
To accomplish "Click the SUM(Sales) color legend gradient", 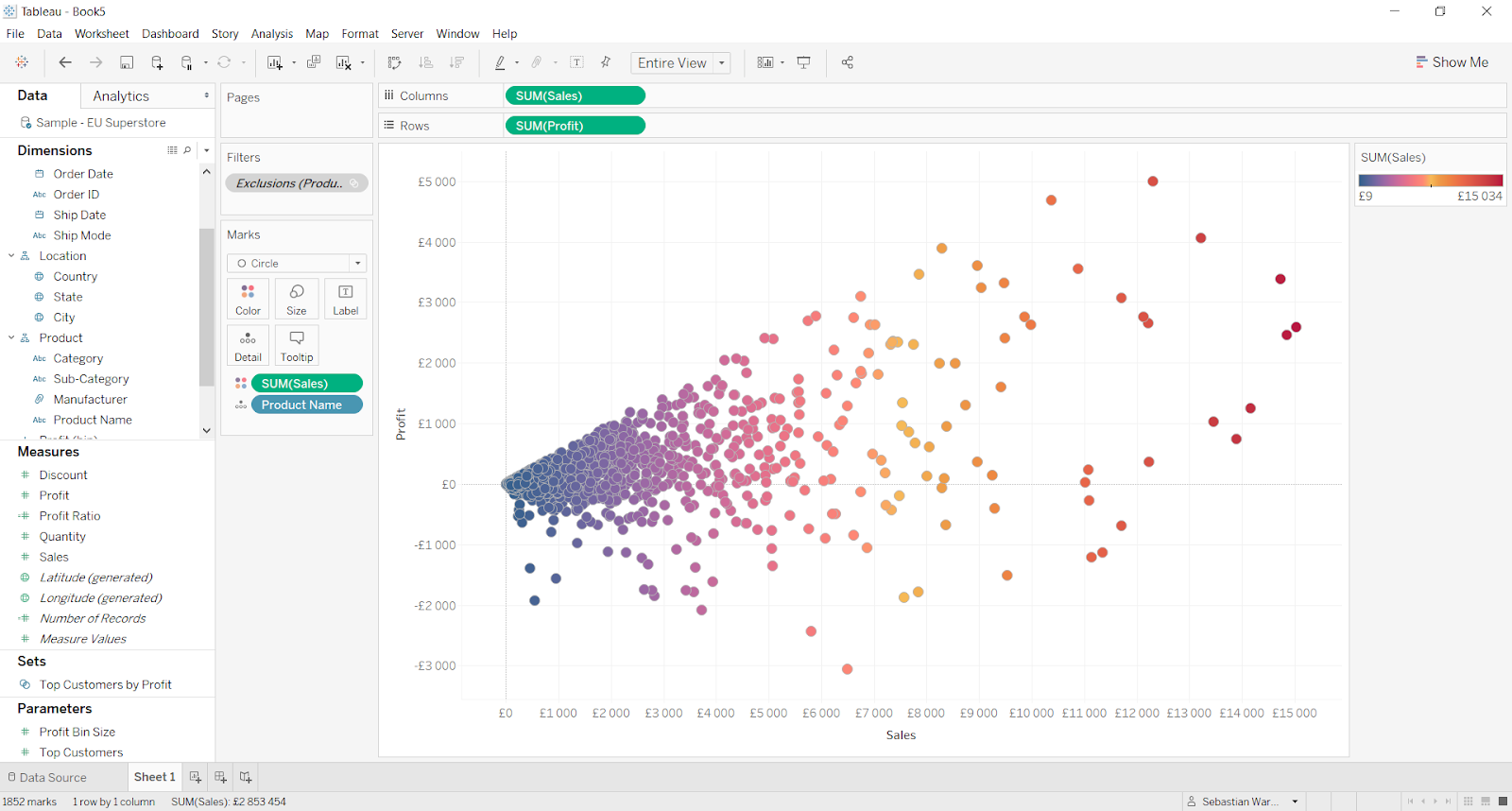I will click(1430, 180).
